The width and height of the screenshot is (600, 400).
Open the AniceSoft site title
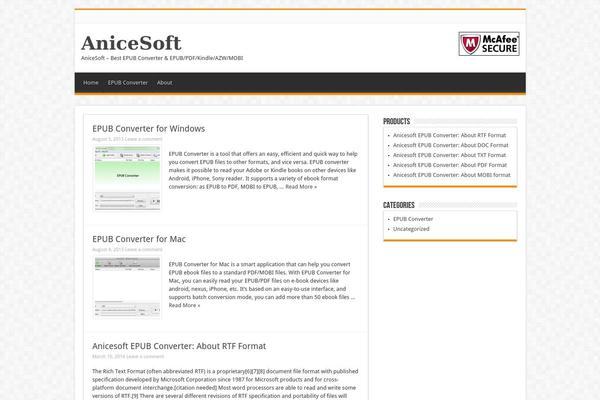[131, 43]
